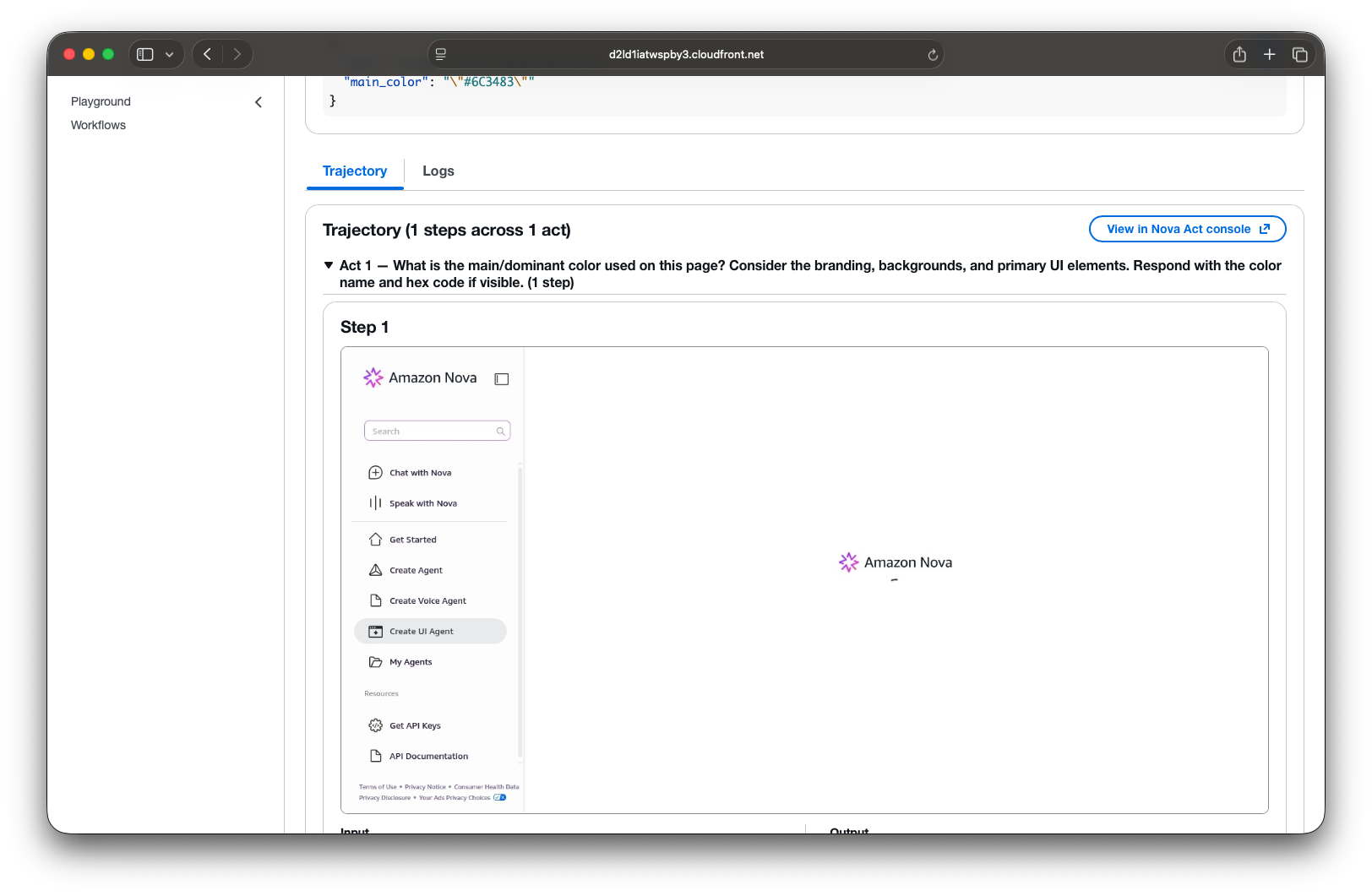Toggle the Safari sidebar button
The image size is (1372, 896).
click(145, 54)
